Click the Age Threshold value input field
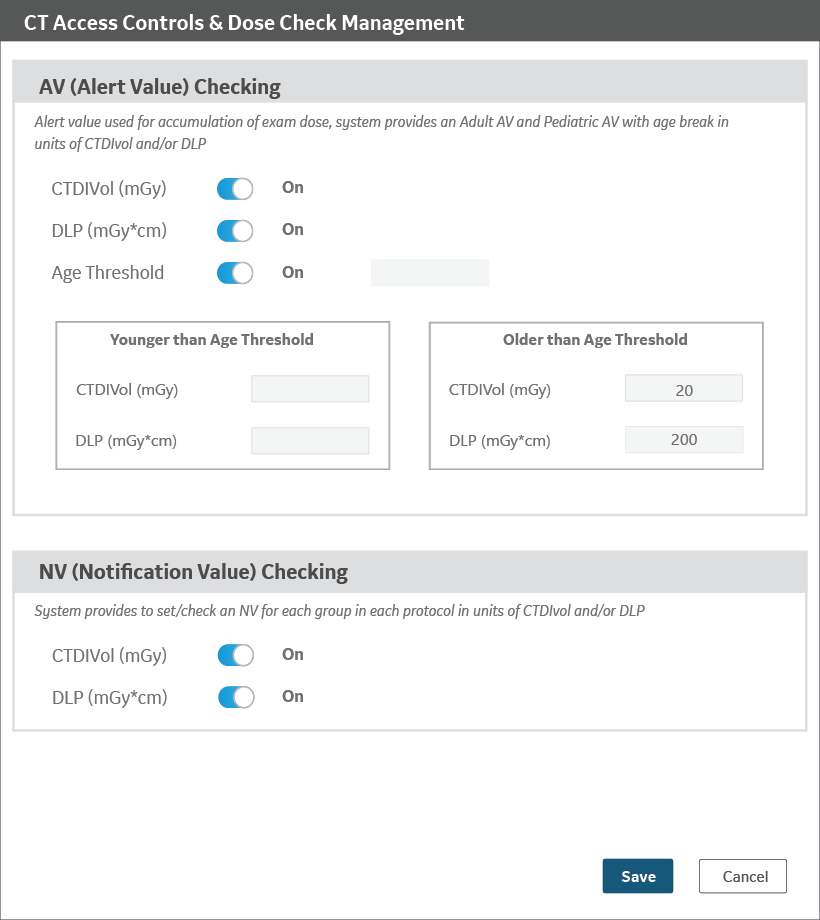 point(430,273)
